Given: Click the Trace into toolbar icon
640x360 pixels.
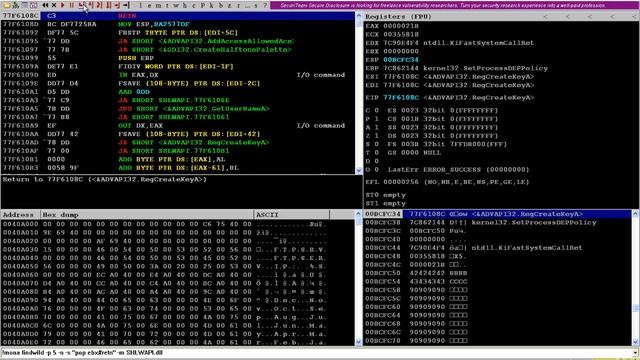Looking at the screenshot, I should pos(99,5).
